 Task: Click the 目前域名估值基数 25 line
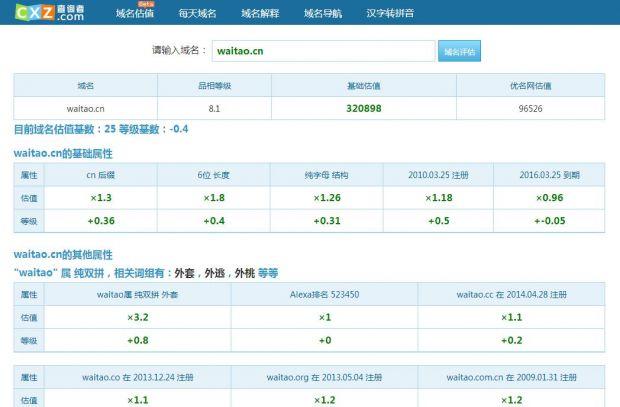101,129
